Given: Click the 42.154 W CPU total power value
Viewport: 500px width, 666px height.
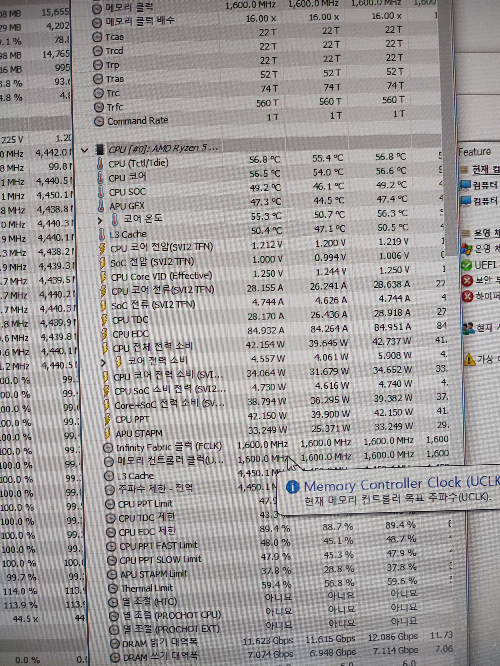Looking at the screenshot, I should (266, 344).
